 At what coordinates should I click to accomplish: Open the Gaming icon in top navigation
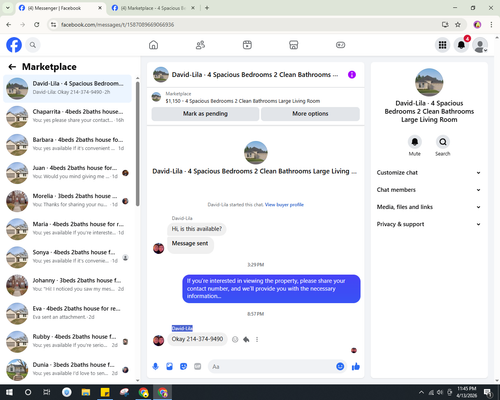(x=340, y=45)
